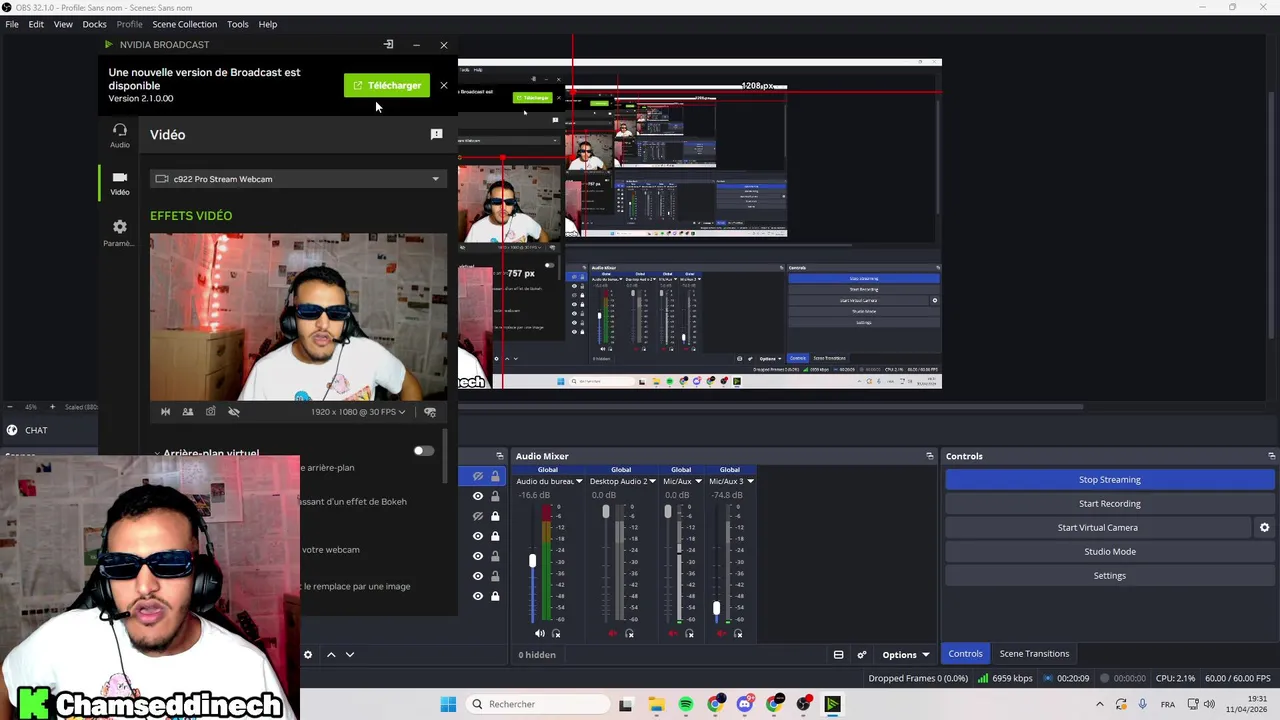Open the Tools menu

coord(237,24)
